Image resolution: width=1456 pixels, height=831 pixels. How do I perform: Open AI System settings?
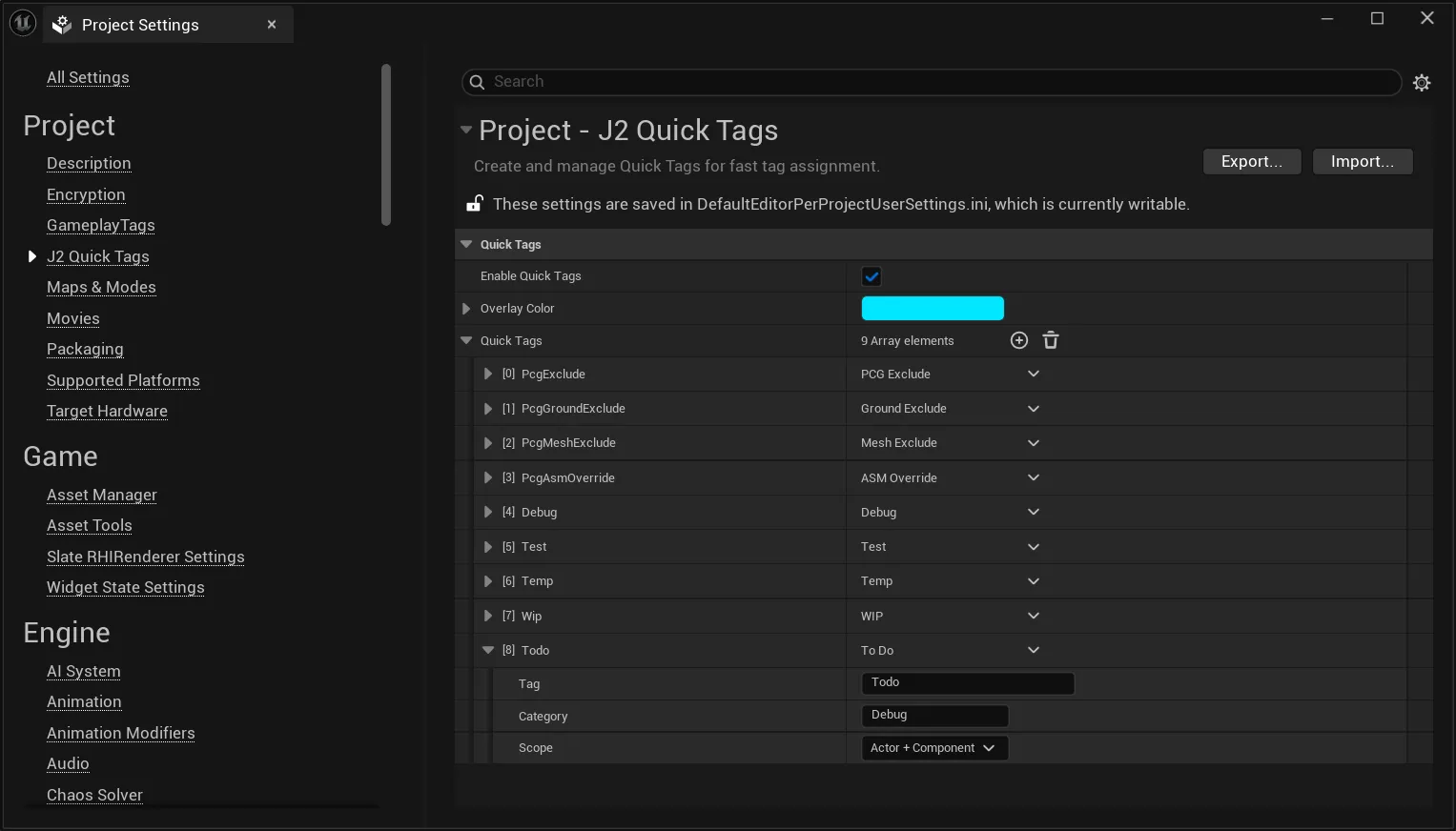pos(84,671)
